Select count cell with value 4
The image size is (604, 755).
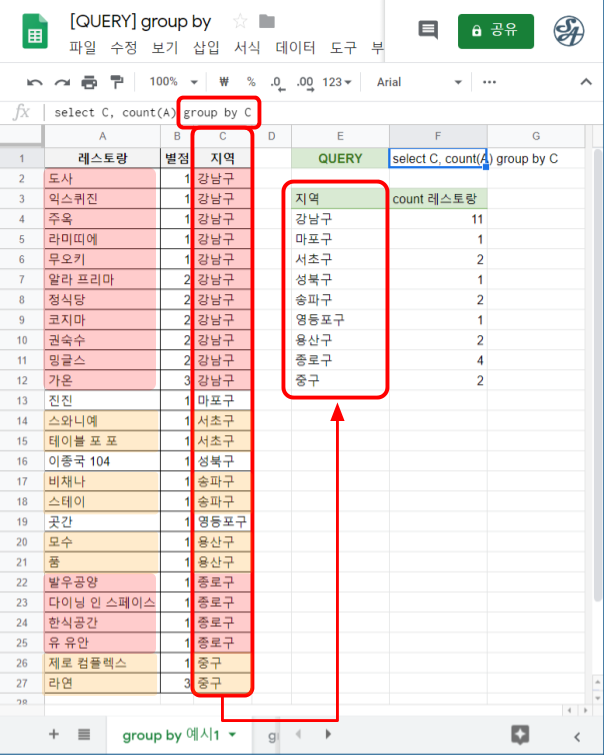tap(437, 360)
